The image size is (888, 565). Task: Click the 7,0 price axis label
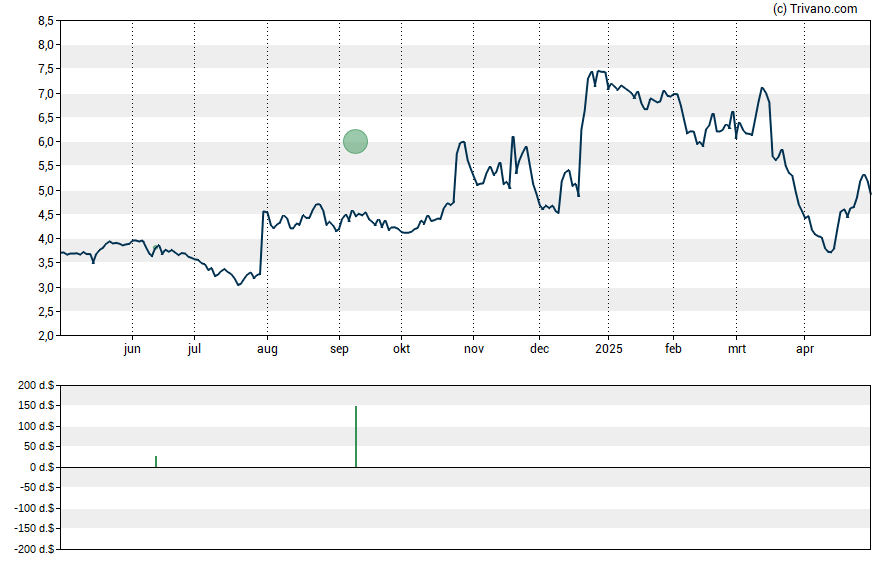46,93
